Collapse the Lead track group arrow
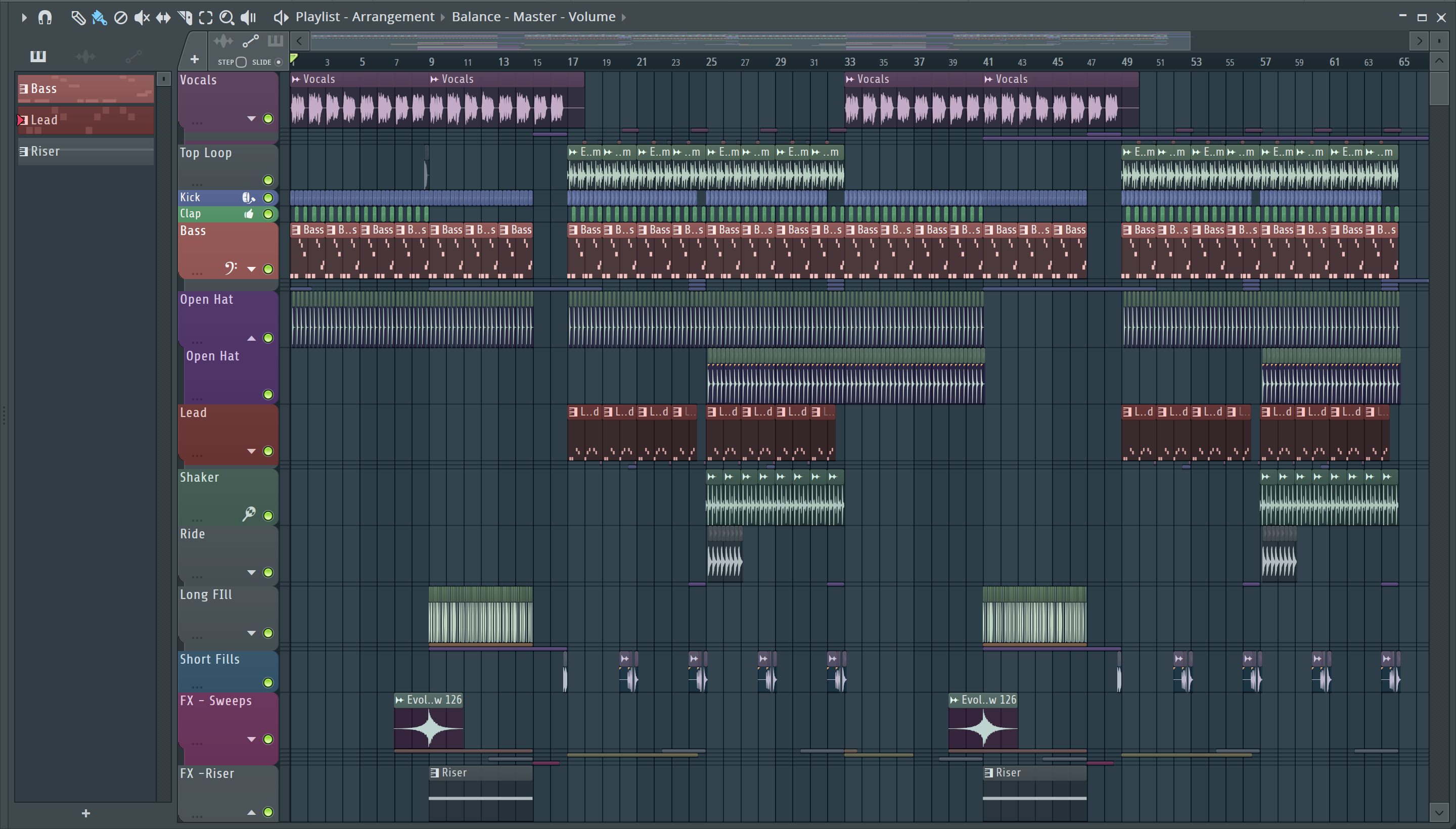The height and width of the screenshot is (829, 1456). [251, 451]
